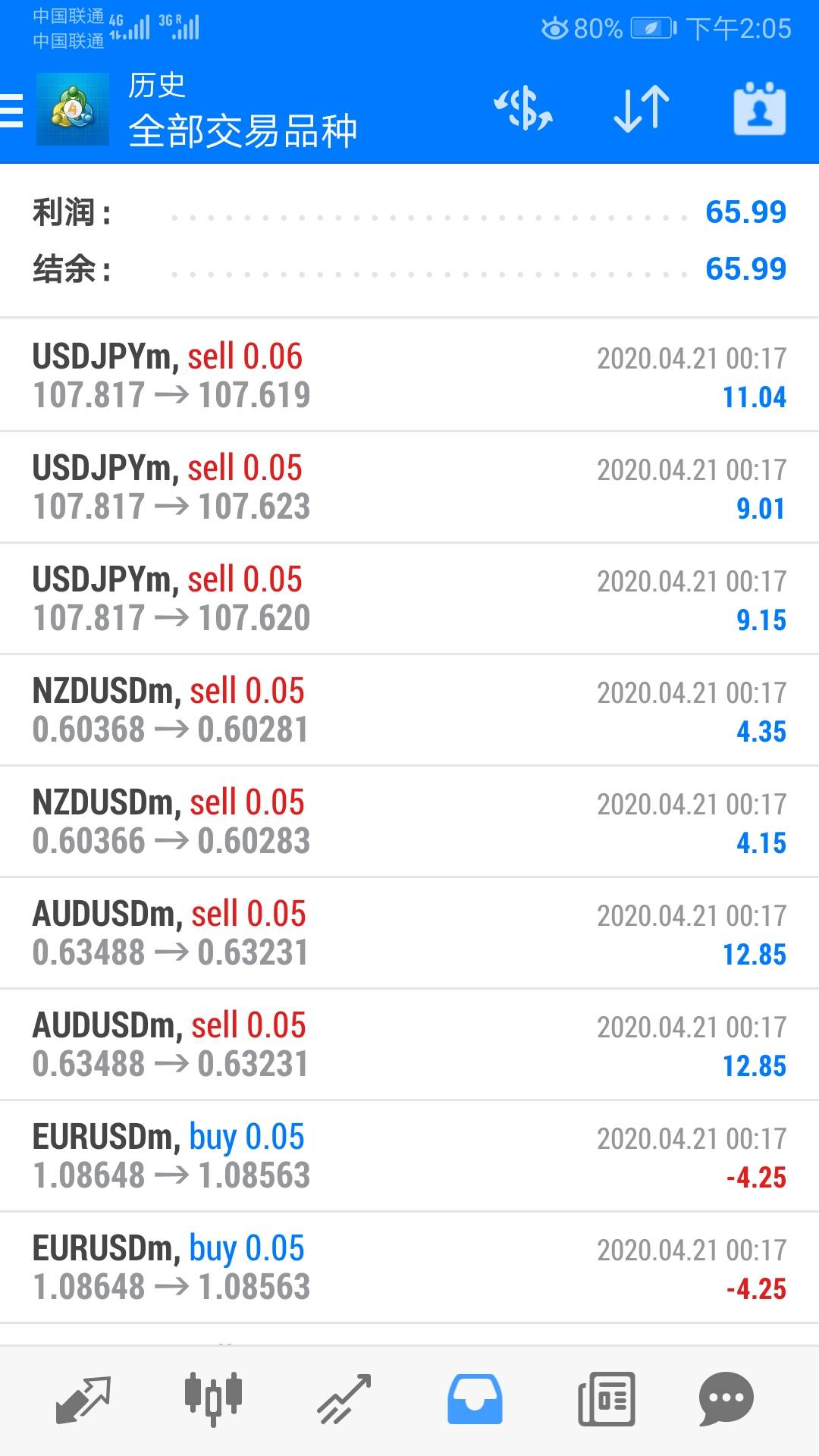Tap the MetaTrader 4 app logo
The image size is (819, 1456).
[73, 109]
